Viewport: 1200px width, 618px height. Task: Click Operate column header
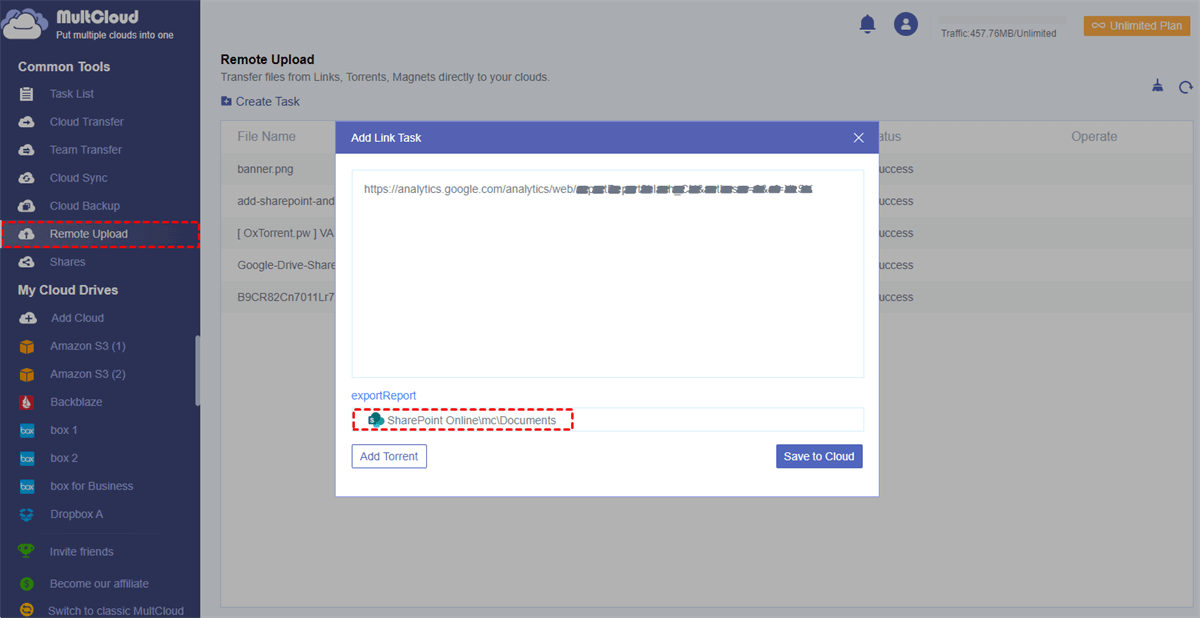point(1094,136)
